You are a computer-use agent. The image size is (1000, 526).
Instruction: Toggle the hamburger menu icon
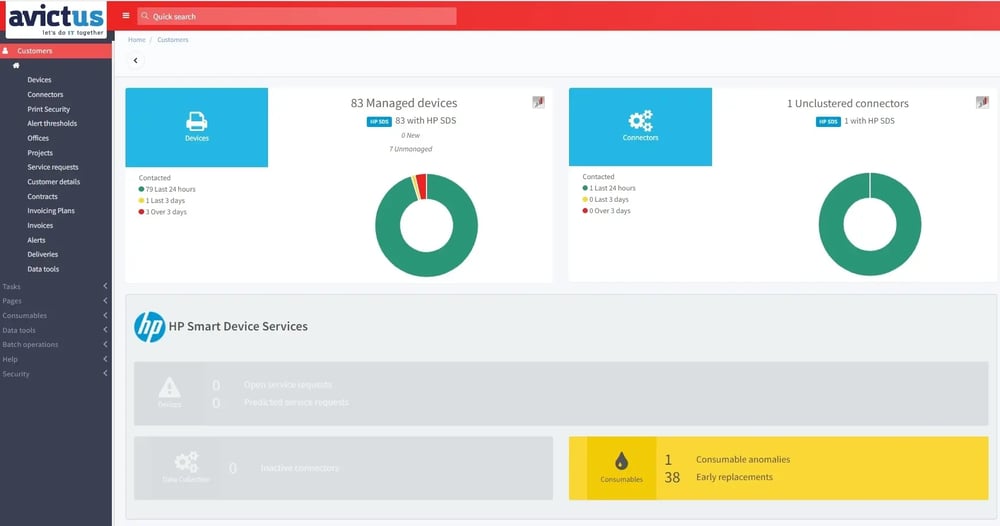126,16
